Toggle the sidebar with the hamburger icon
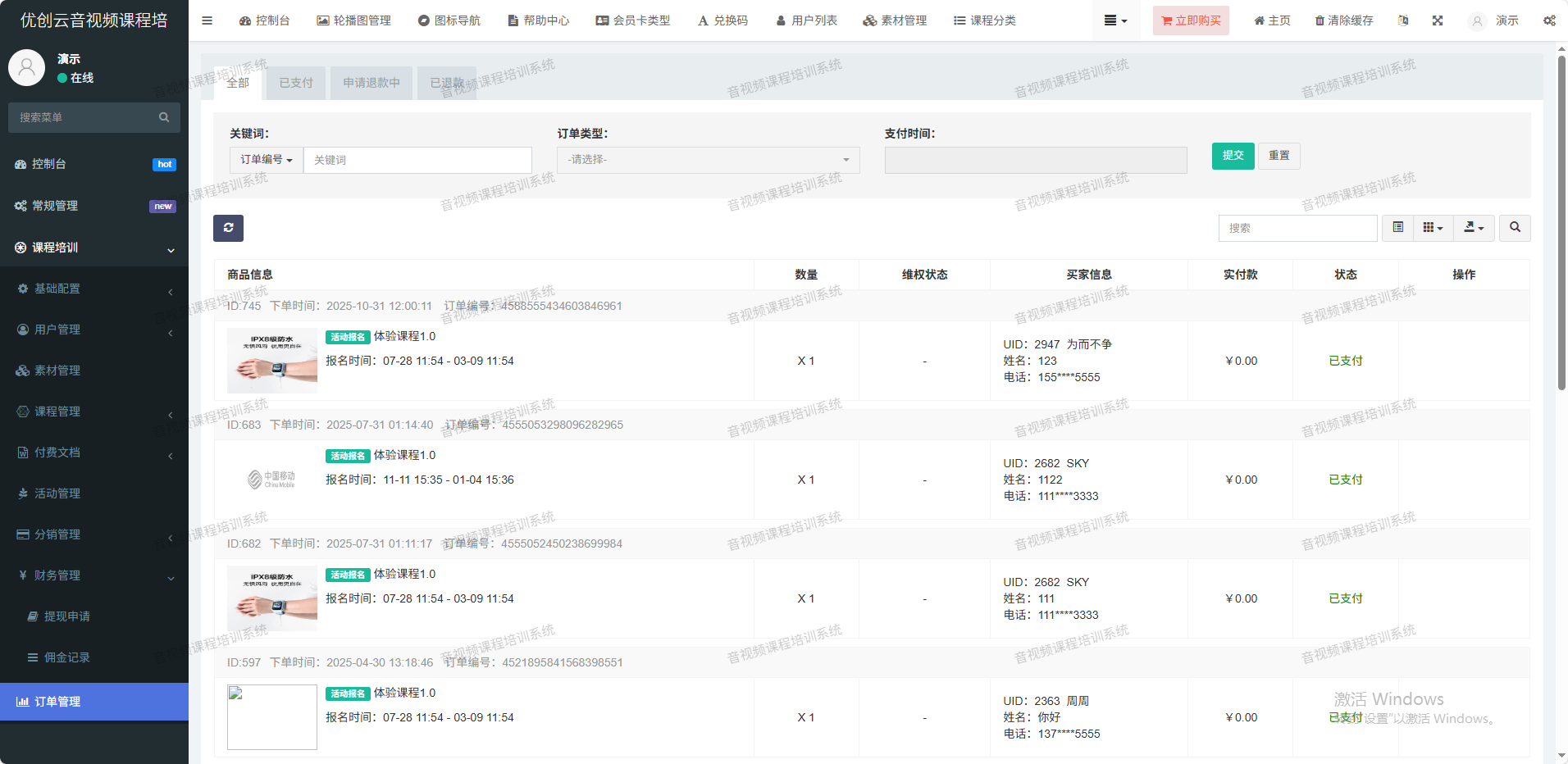Image resolution: width=1568 pixels, height=764 pixels. 207,20
